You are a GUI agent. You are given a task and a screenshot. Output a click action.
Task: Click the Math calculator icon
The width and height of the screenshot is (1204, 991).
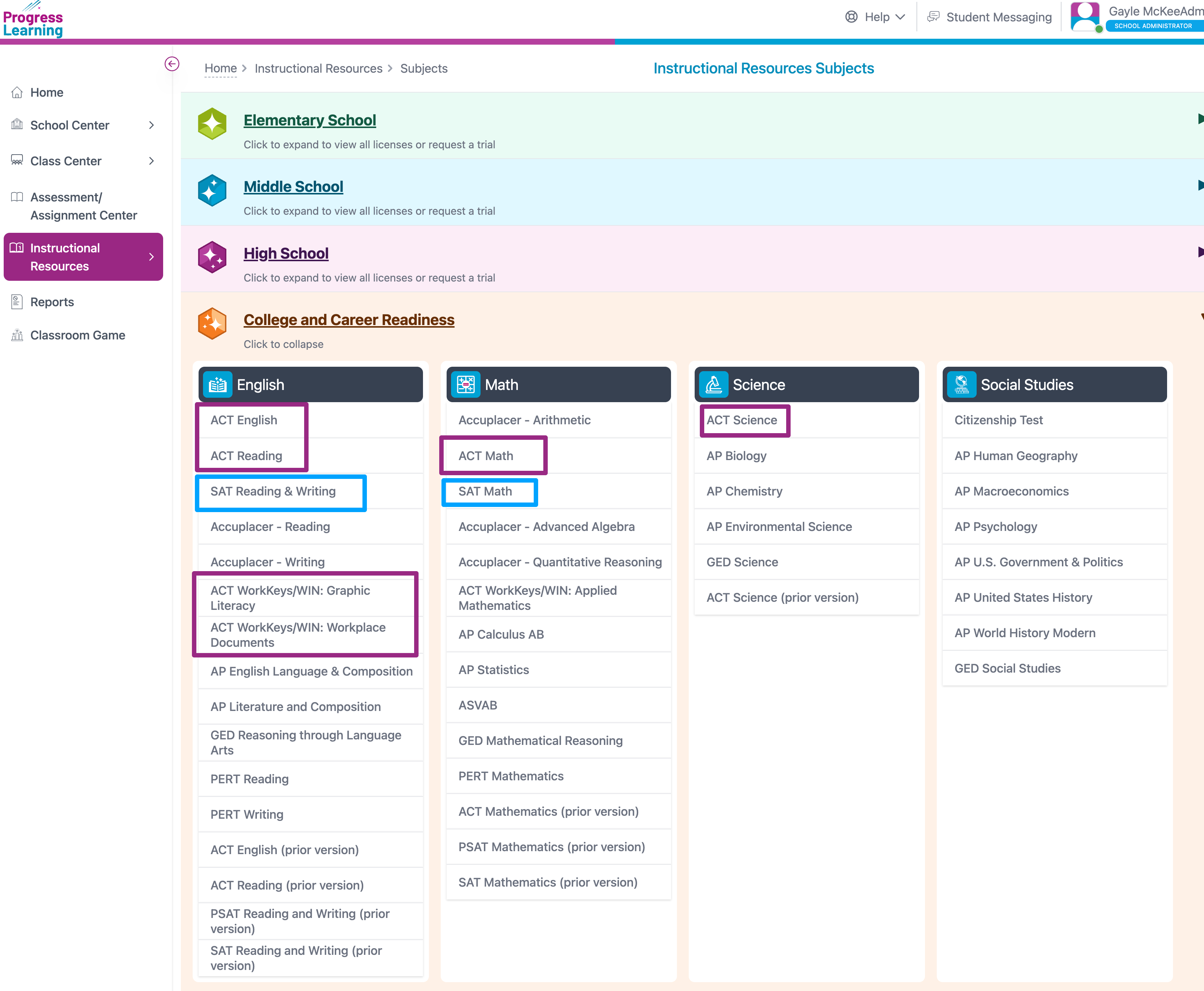(x=465, y=385)
